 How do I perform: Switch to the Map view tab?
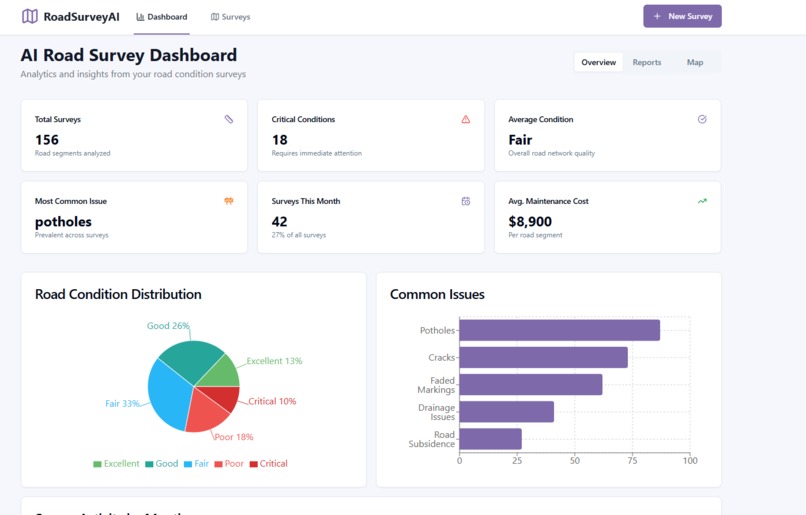point(695,62)
